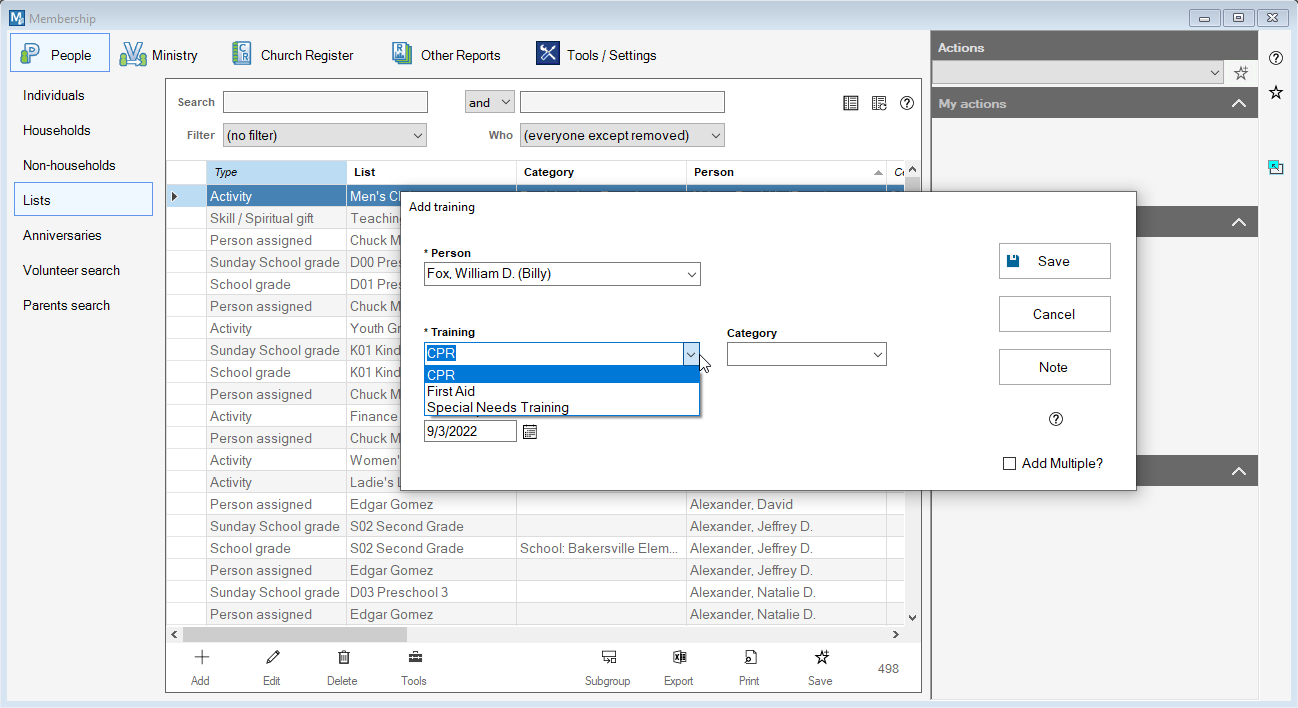Image resolution: width=1298 pixels, height=708 pixels.
Task: Choose Special Needs Training option
Action: (x=498, y=407)
